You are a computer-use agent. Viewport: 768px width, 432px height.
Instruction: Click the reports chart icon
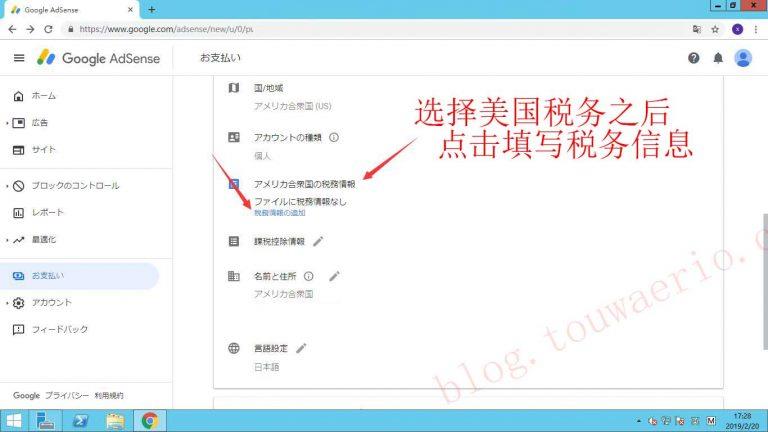click(19, 213)
